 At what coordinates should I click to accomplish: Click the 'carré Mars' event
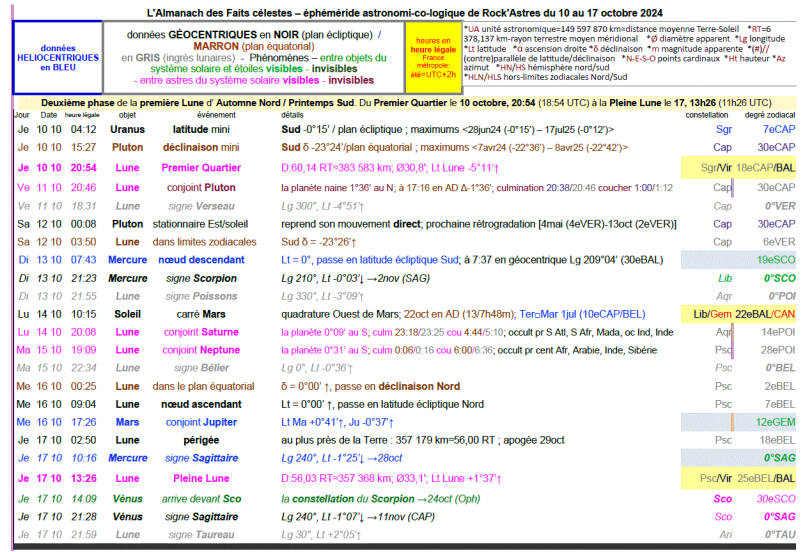click(x=201, y=315)
